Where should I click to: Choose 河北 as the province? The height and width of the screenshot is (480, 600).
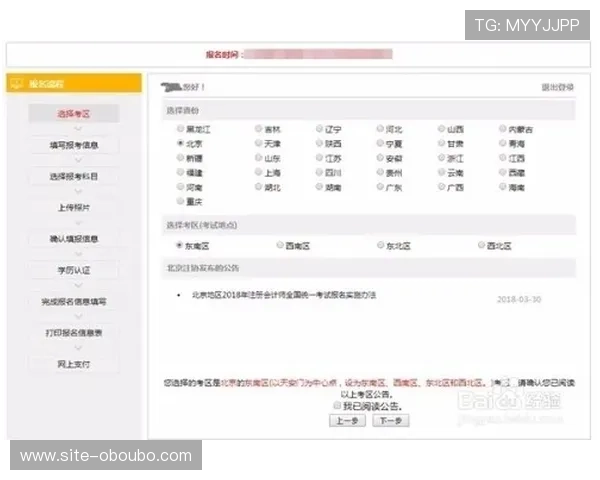click(x=380, y=129)
